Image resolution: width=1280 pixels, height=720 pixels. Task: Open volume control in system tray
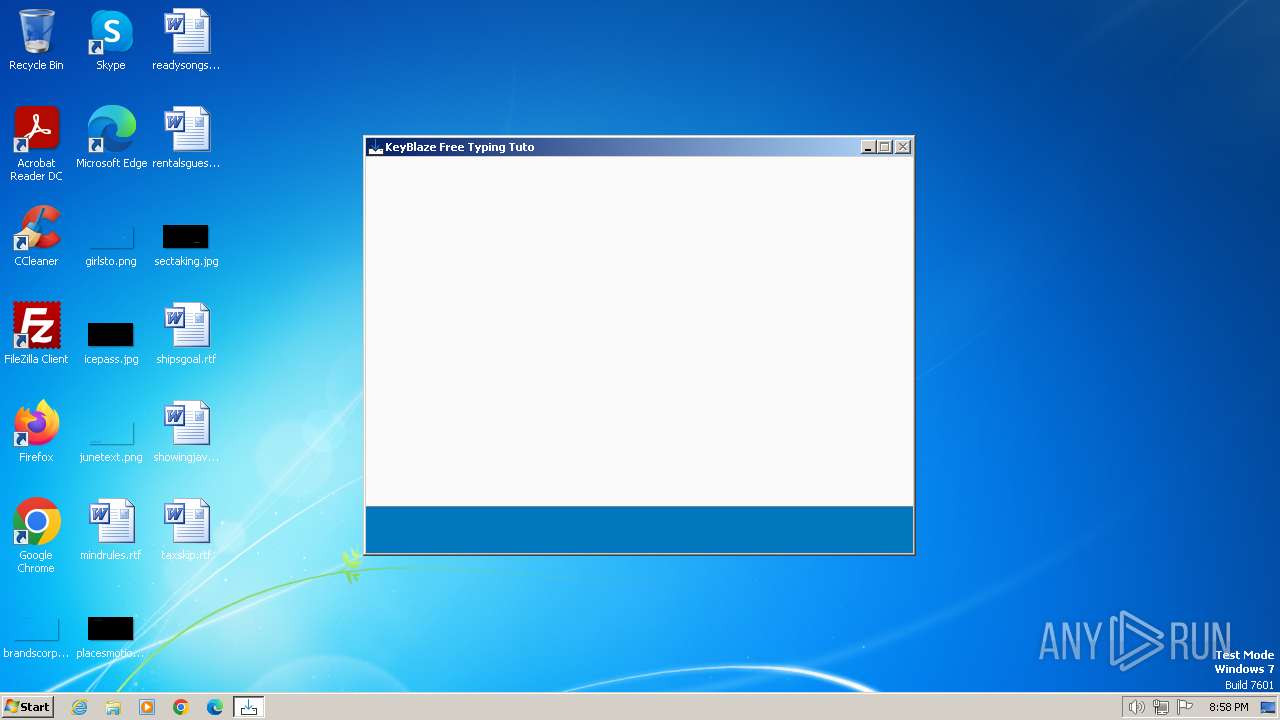1136,707
